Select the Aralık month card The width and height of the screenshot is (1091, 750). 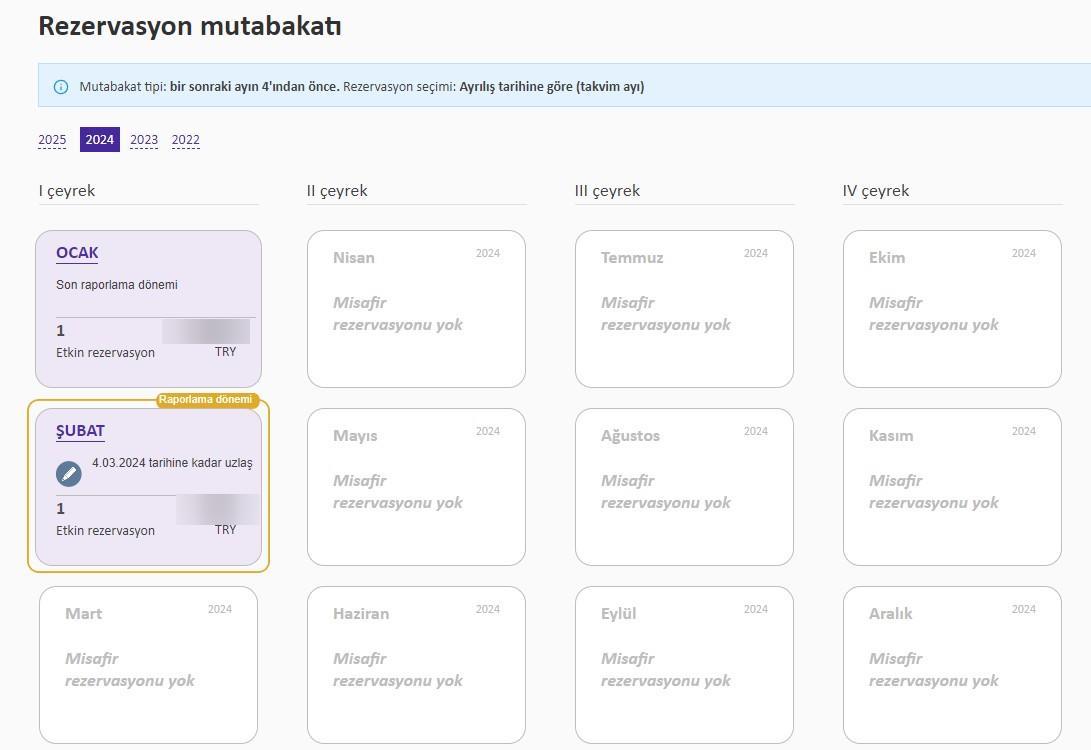coord(952,664)
